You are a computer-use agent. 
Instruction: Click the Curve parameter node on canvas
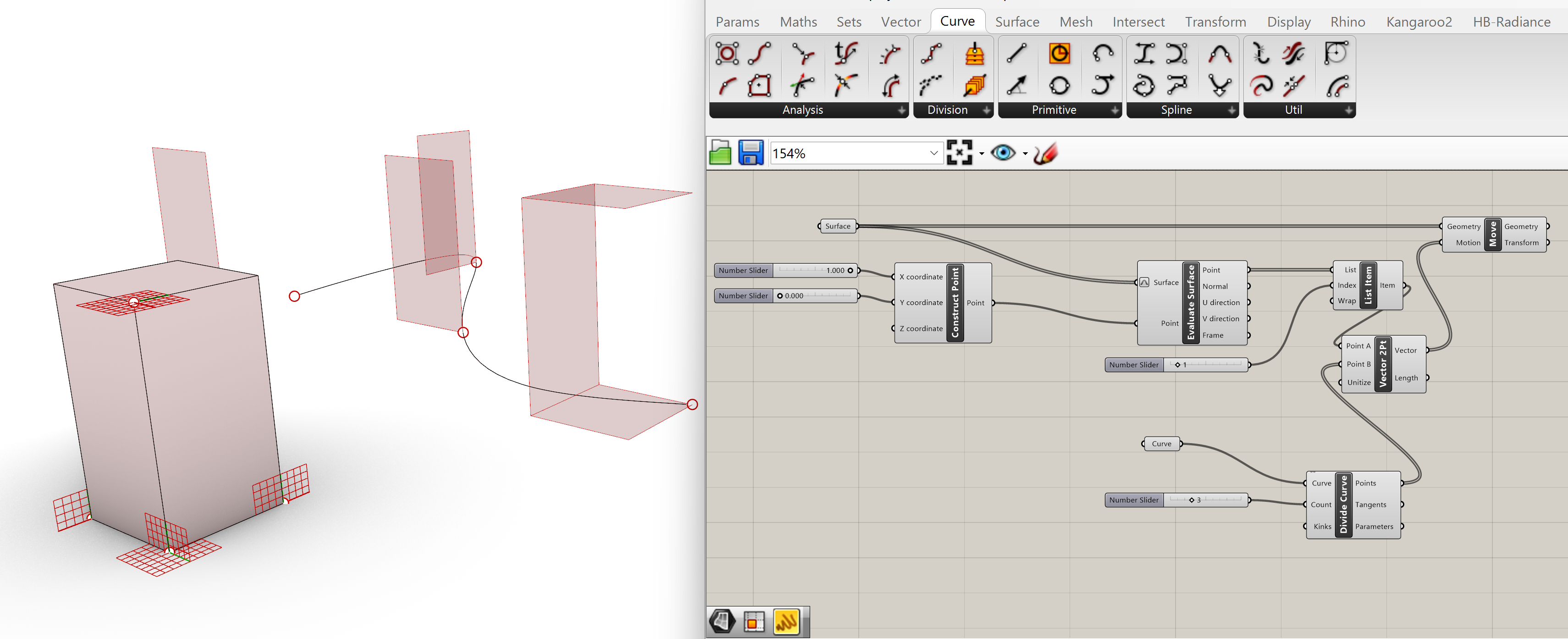coord(1161,444)
